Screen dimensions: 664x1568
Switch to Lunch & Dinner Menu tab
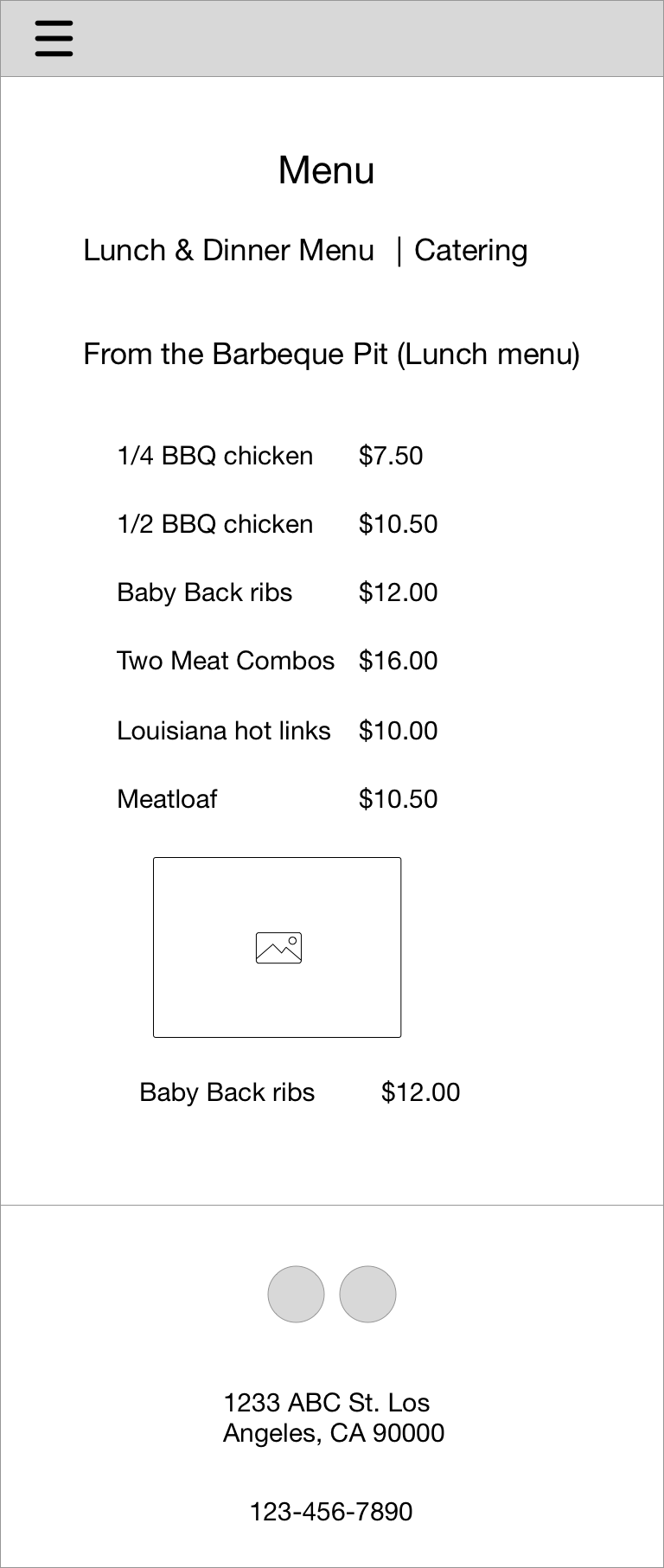[x=229, y=251]
